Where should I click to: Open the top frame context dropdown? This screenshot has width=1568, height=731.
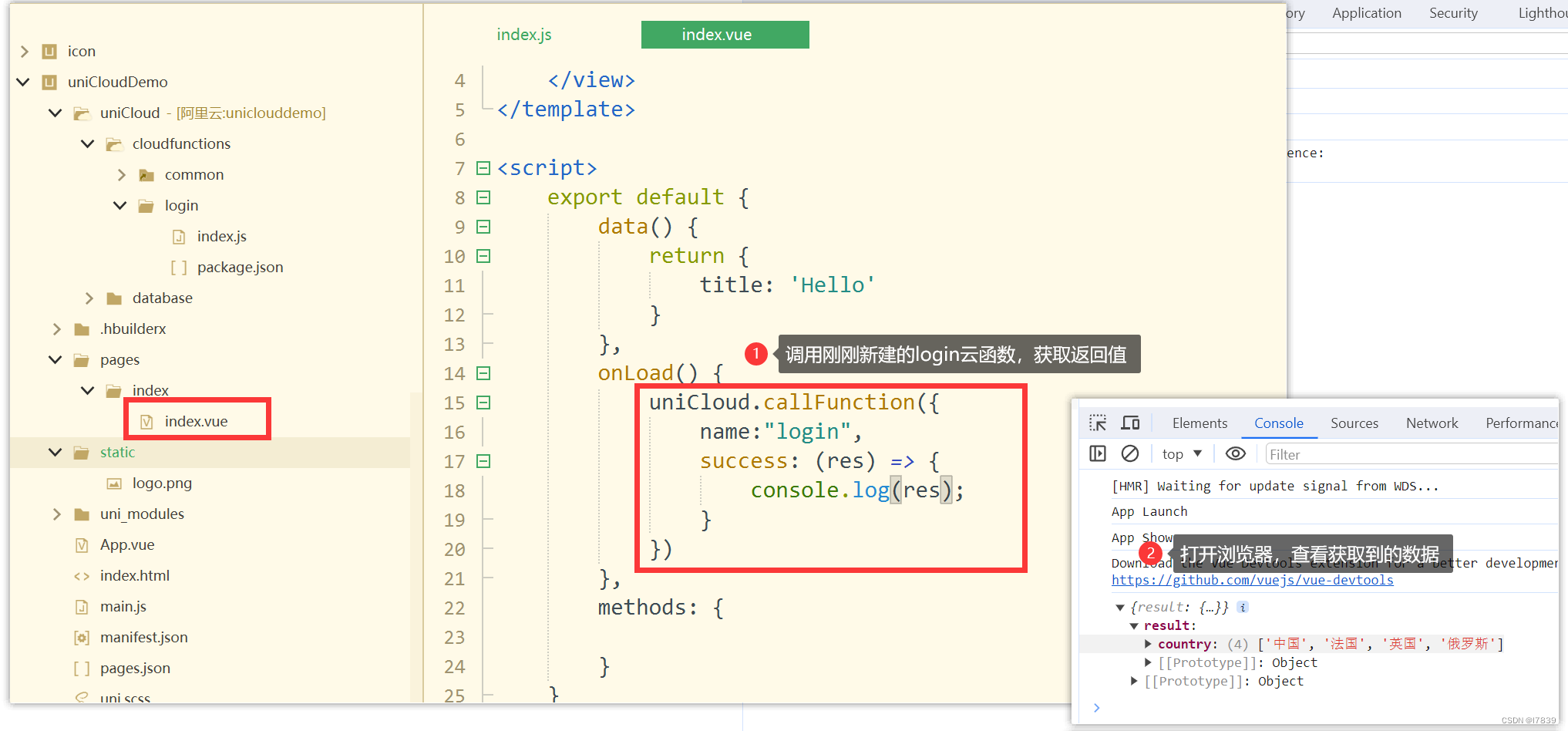(x=1180, y=453)
